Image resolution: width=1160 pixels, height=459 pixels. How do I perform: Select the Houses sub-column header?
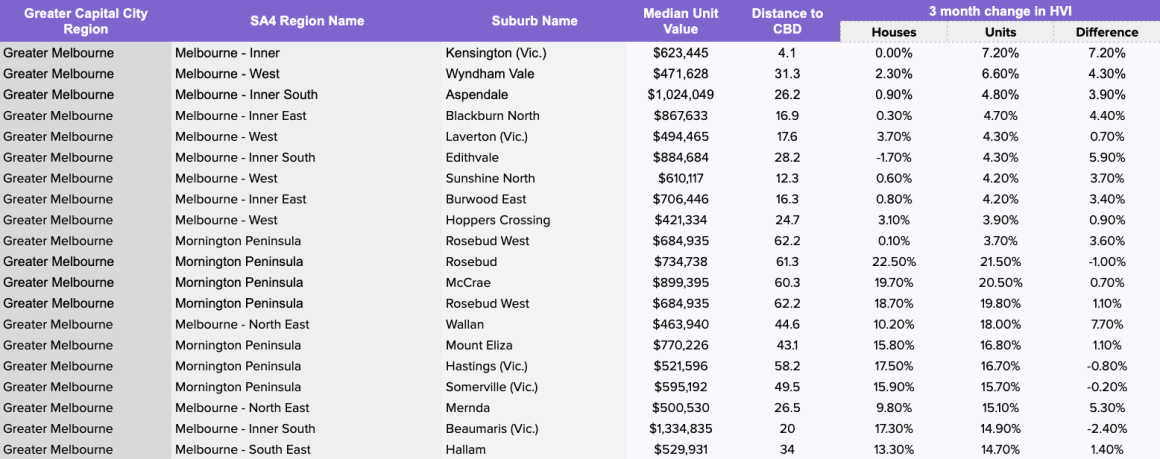point(893,32)
